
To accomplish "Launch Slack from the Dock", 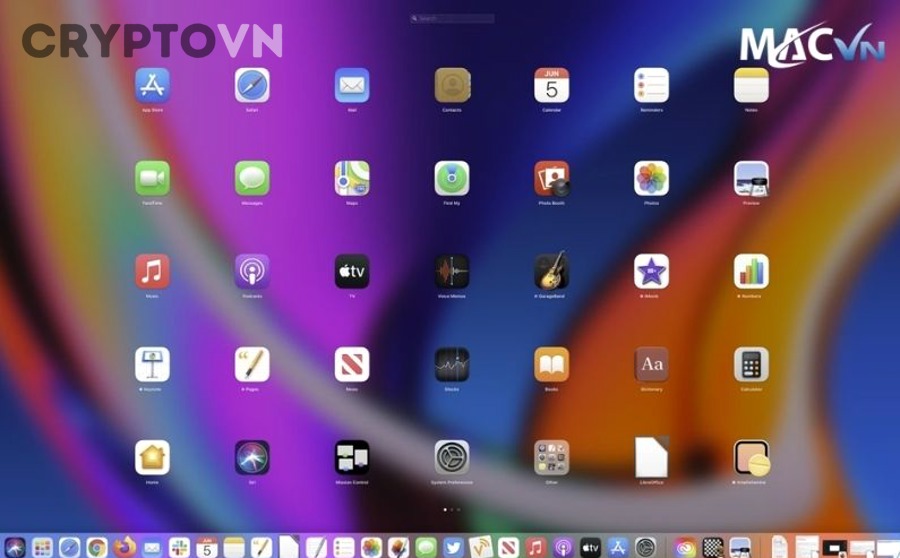I will click(180, 548).
